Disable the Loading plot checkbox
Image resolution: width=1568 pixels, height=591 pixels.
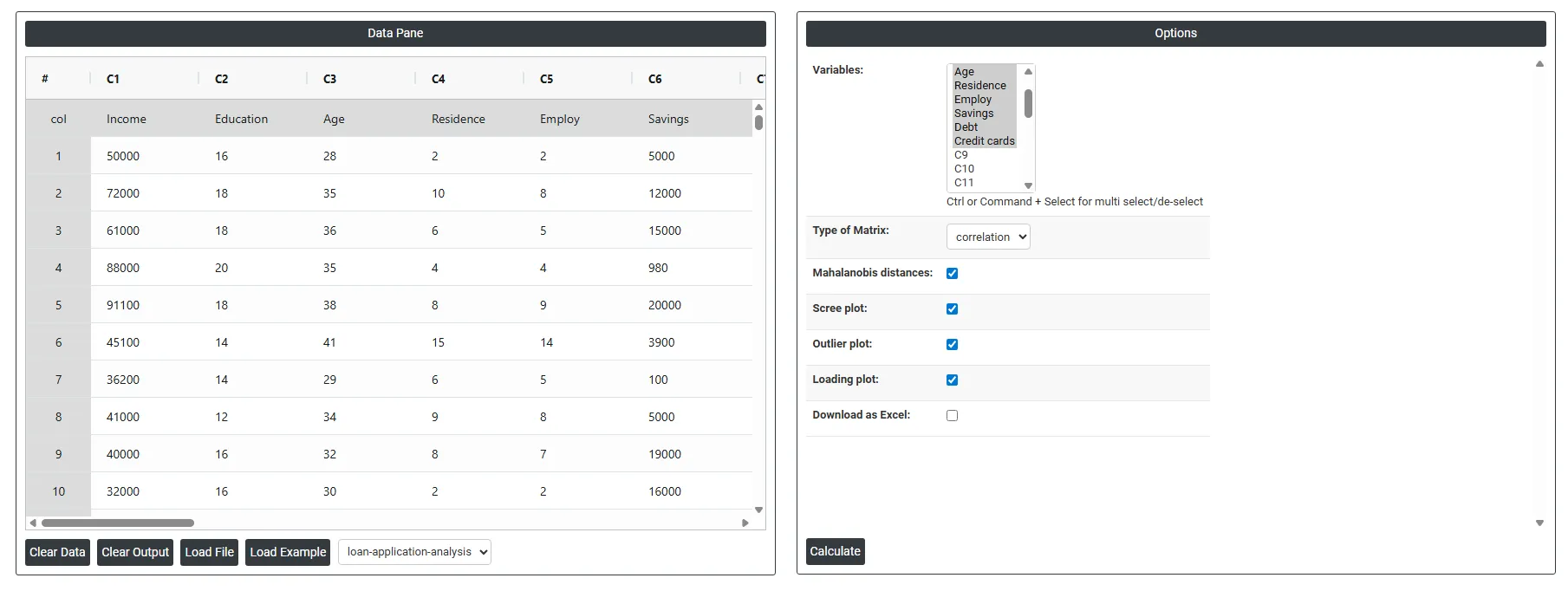pos(952,380)
